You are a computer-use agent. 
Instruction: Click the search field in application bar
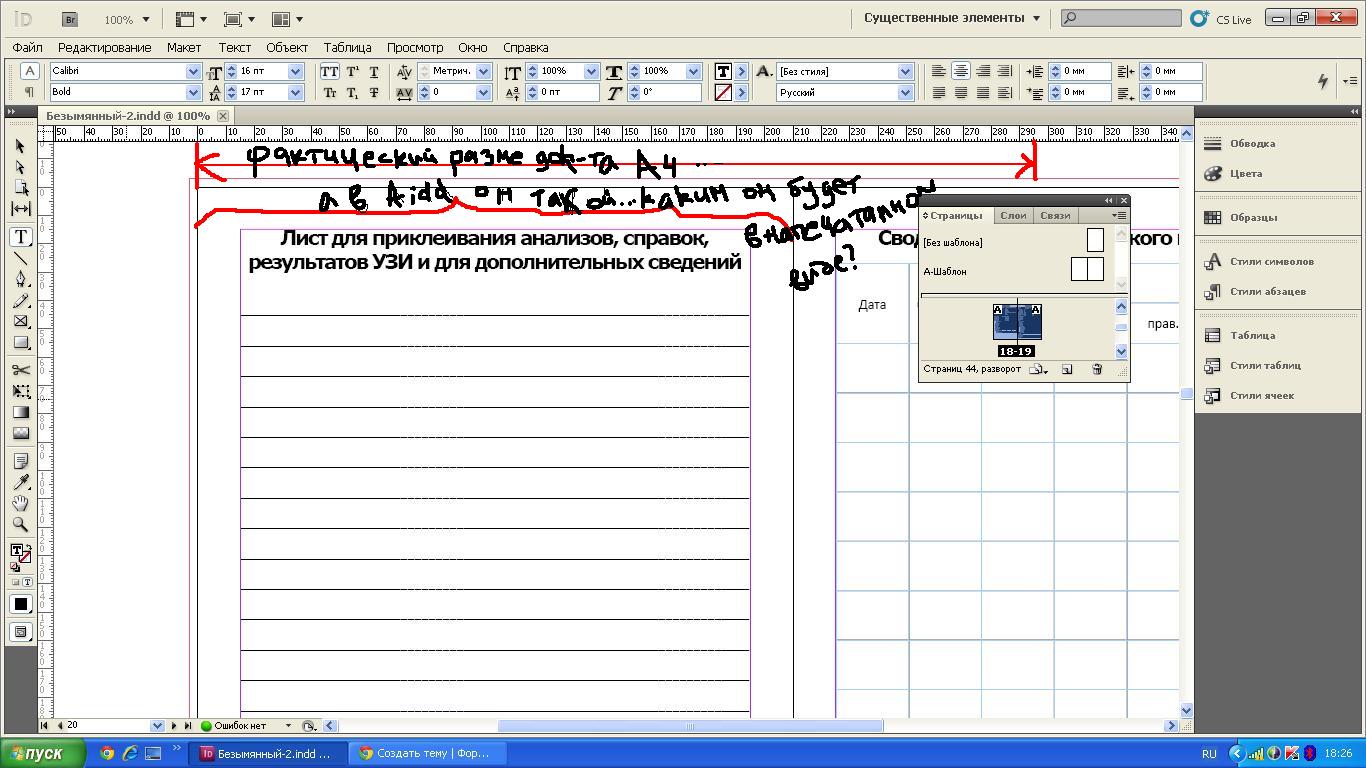point(1121,18)
